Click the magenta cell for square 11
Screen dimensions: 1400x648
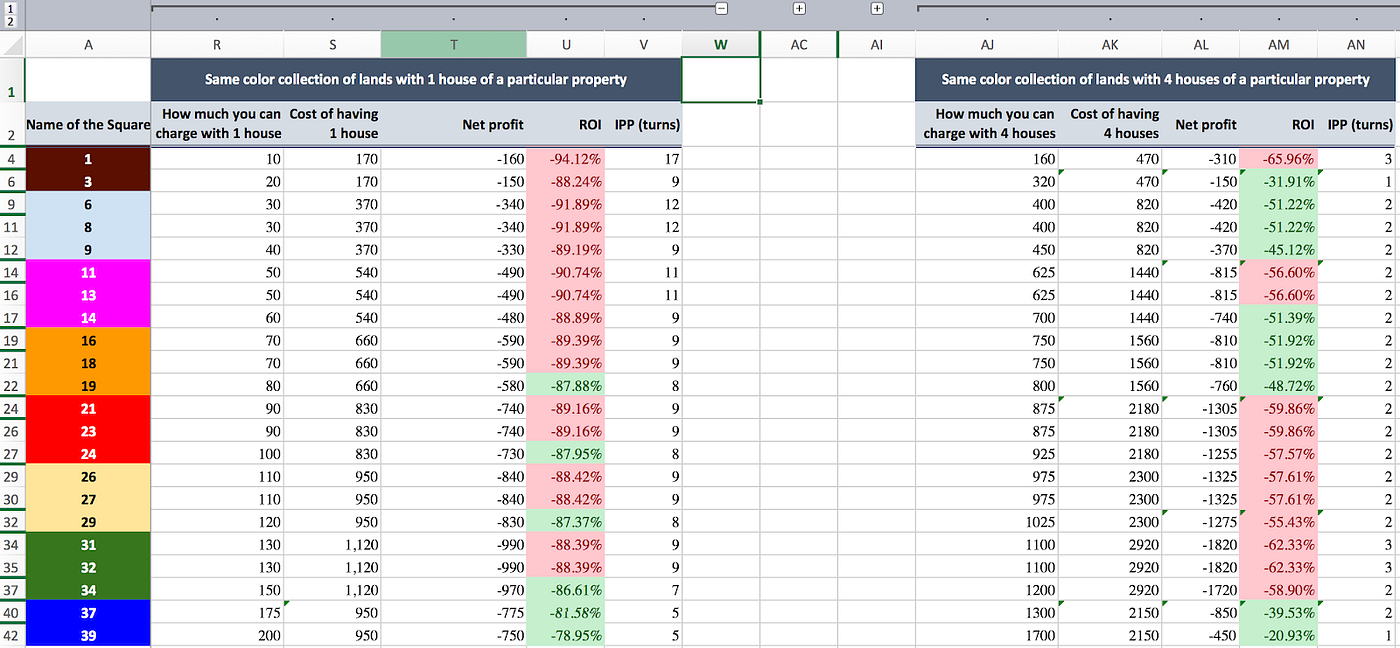[87, 272]
